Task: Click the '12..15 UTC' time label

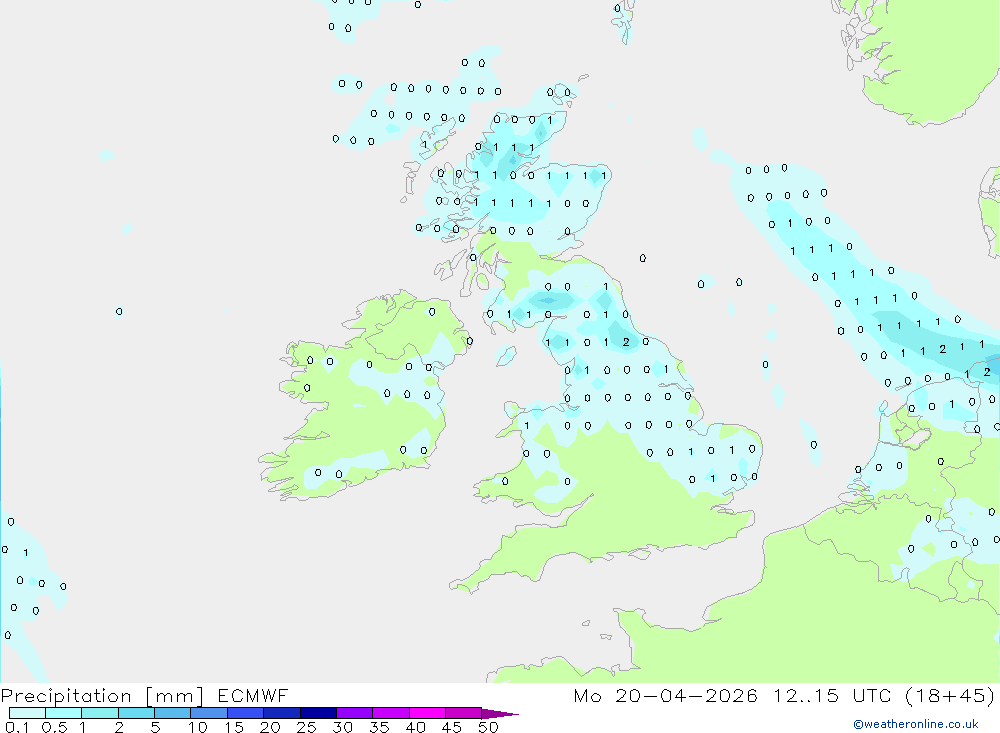Action: click(832, 695)
